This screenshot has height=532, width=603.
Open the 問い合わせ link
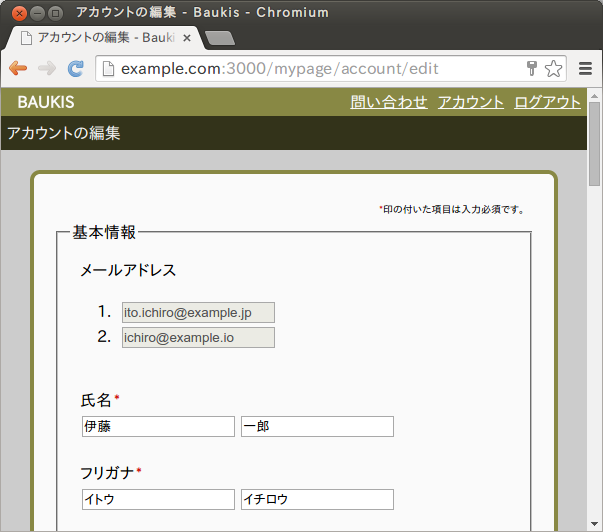389,102
